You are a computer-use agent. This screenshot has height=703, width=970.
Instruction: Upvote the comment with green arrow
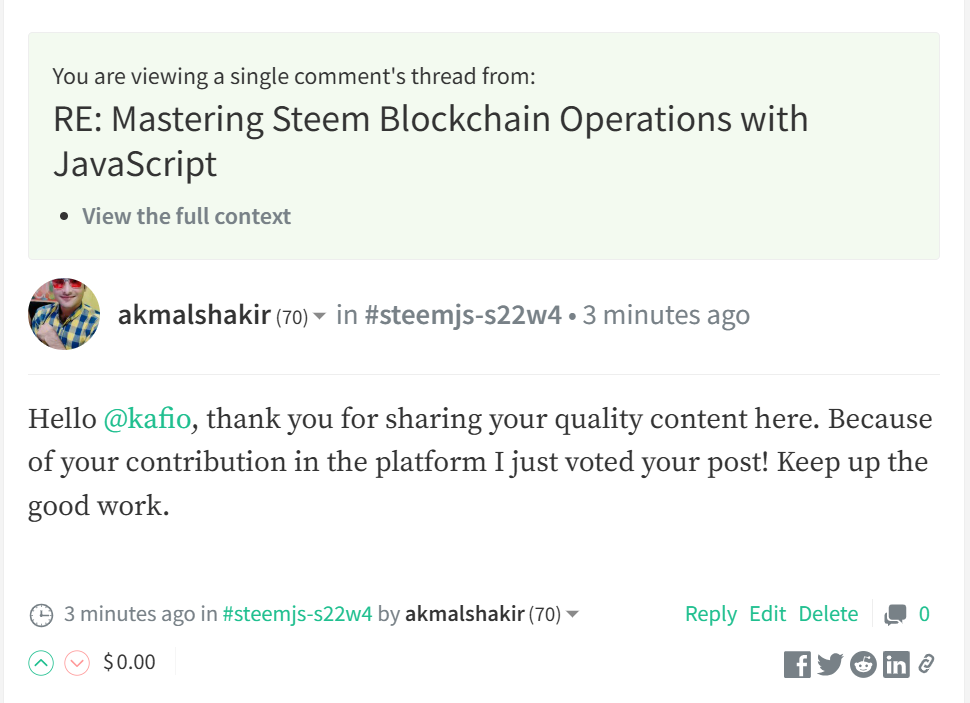[x=41, y=663]
